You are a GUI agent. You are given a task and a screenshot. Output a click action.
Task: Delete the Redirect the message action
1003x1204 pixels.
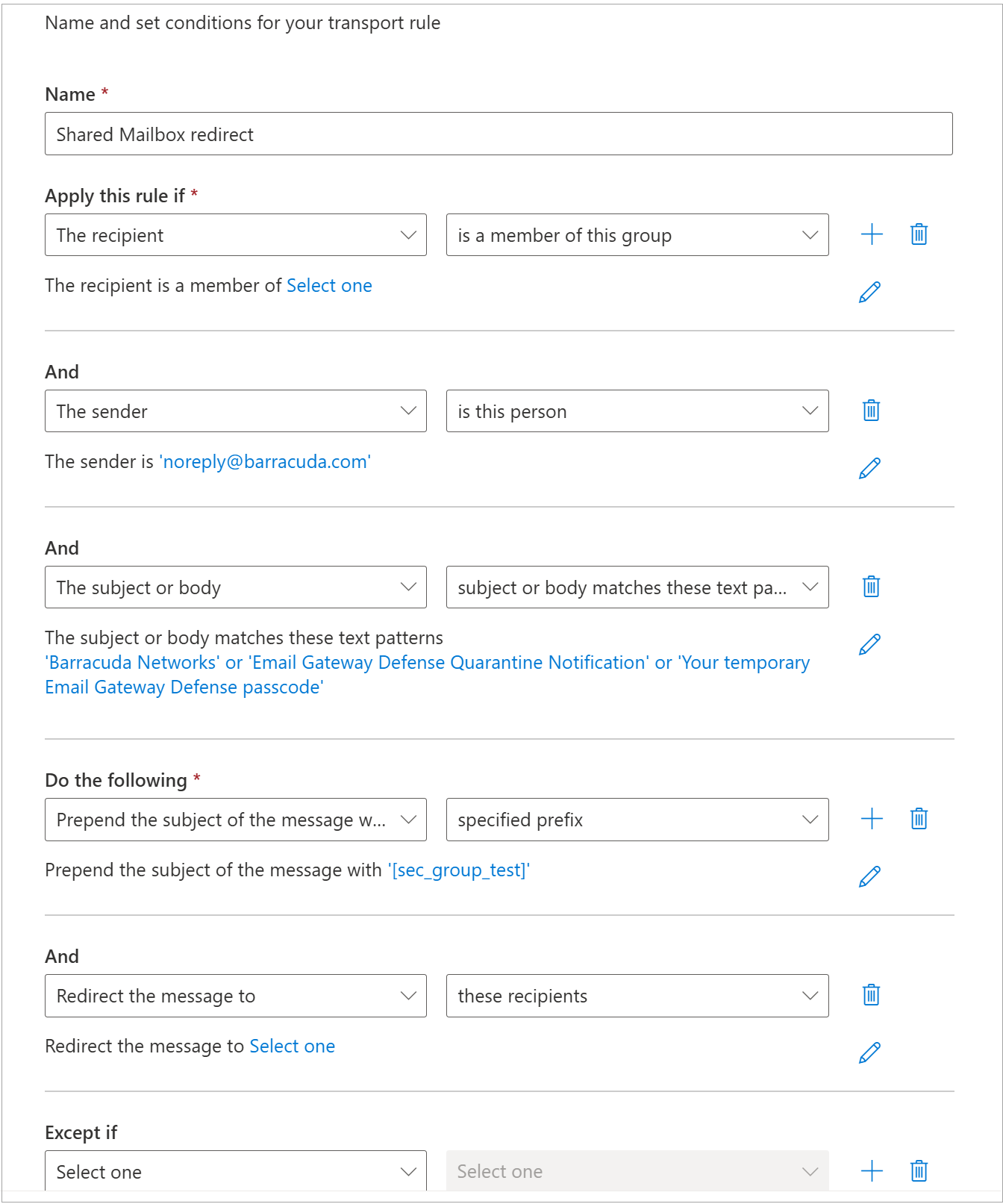[871, 995]
